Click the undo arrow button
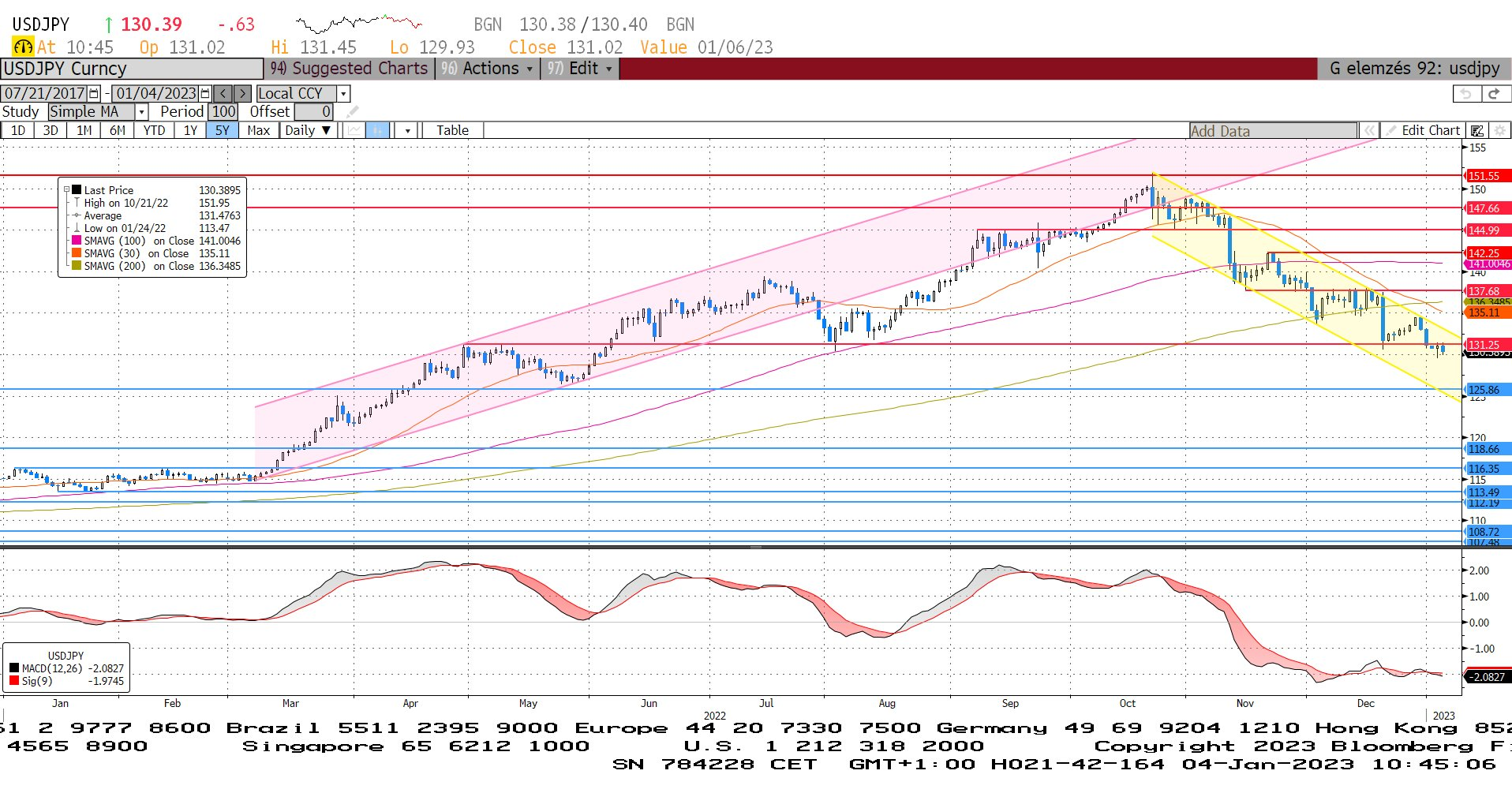Screen dimensions: 1512x808 1466,93
